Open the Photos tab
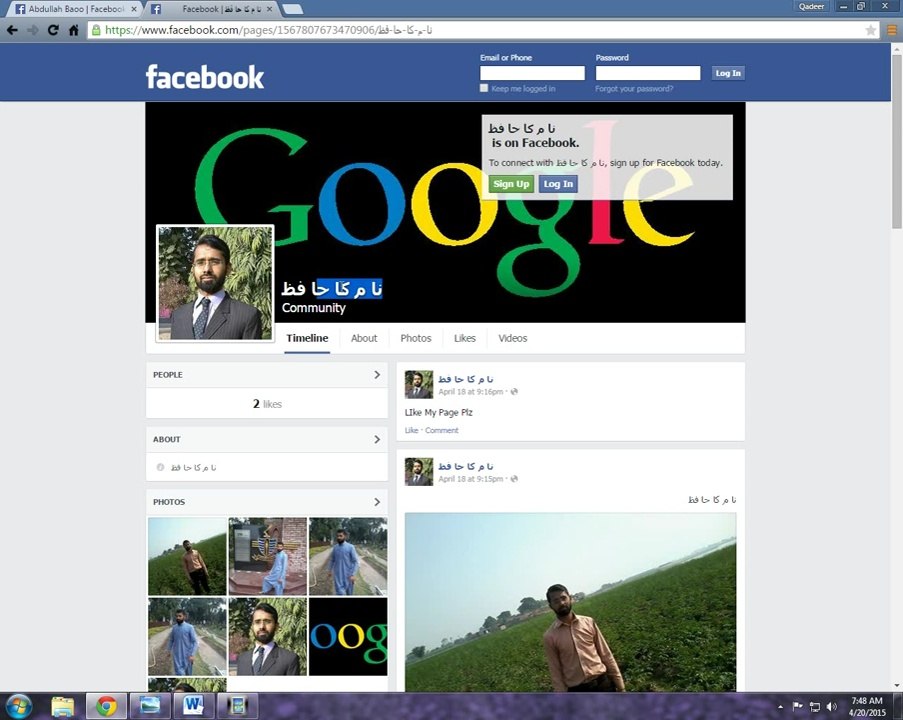The width and height of the screenshot is (903, 720). pos(416,338)
